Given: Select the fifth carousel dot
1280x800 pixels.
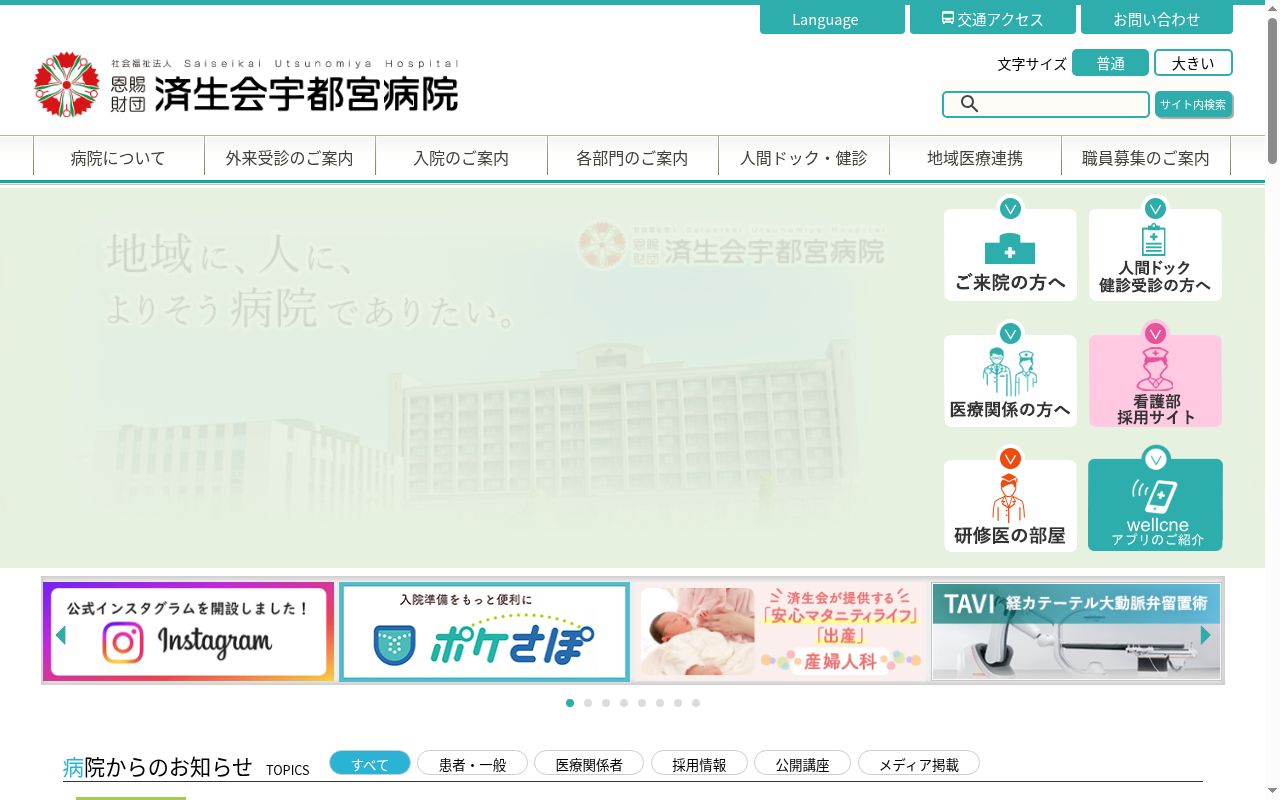Looking at the screenshot, I should 642,703.
